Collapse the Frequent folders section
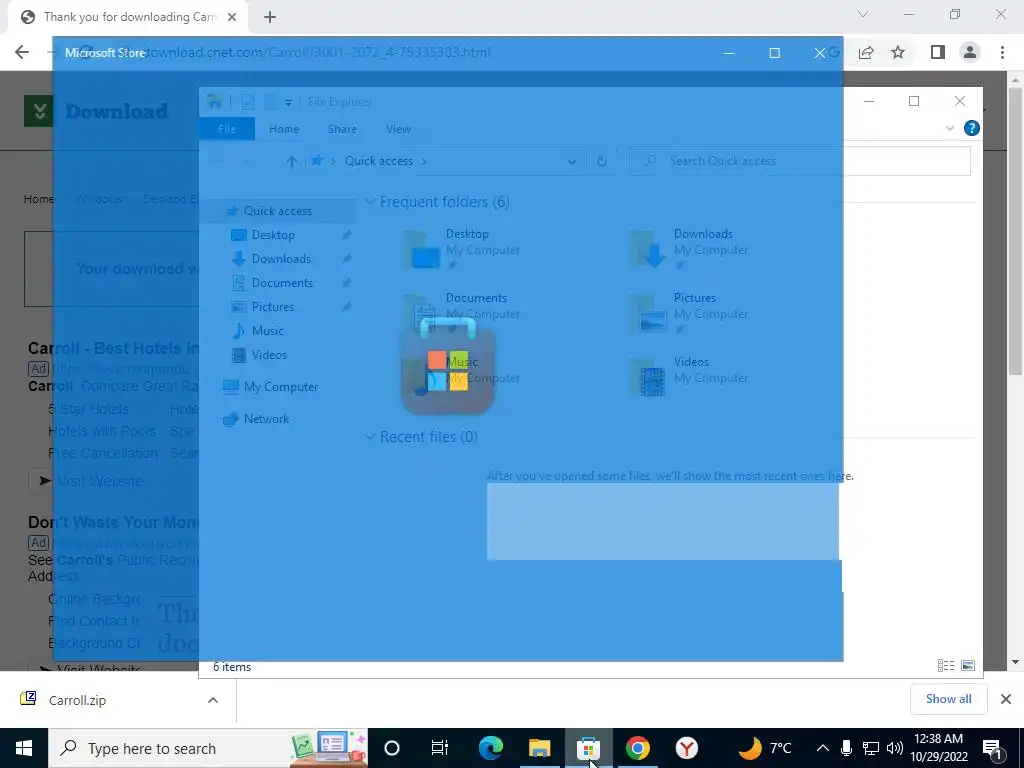The width and height of the screenshot is (1024, 768). (370, 202)
